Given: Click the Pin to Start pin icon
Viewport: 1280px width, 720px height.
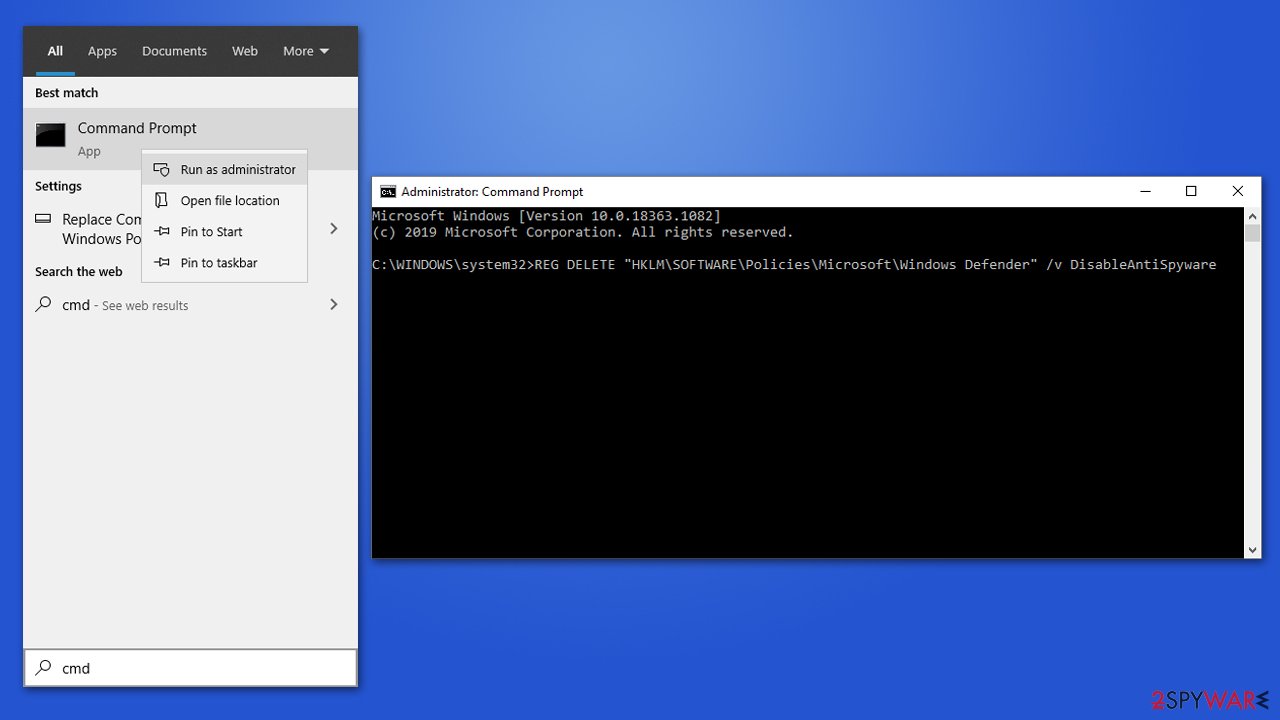Looking at the screenshot, I should [161, 231].
